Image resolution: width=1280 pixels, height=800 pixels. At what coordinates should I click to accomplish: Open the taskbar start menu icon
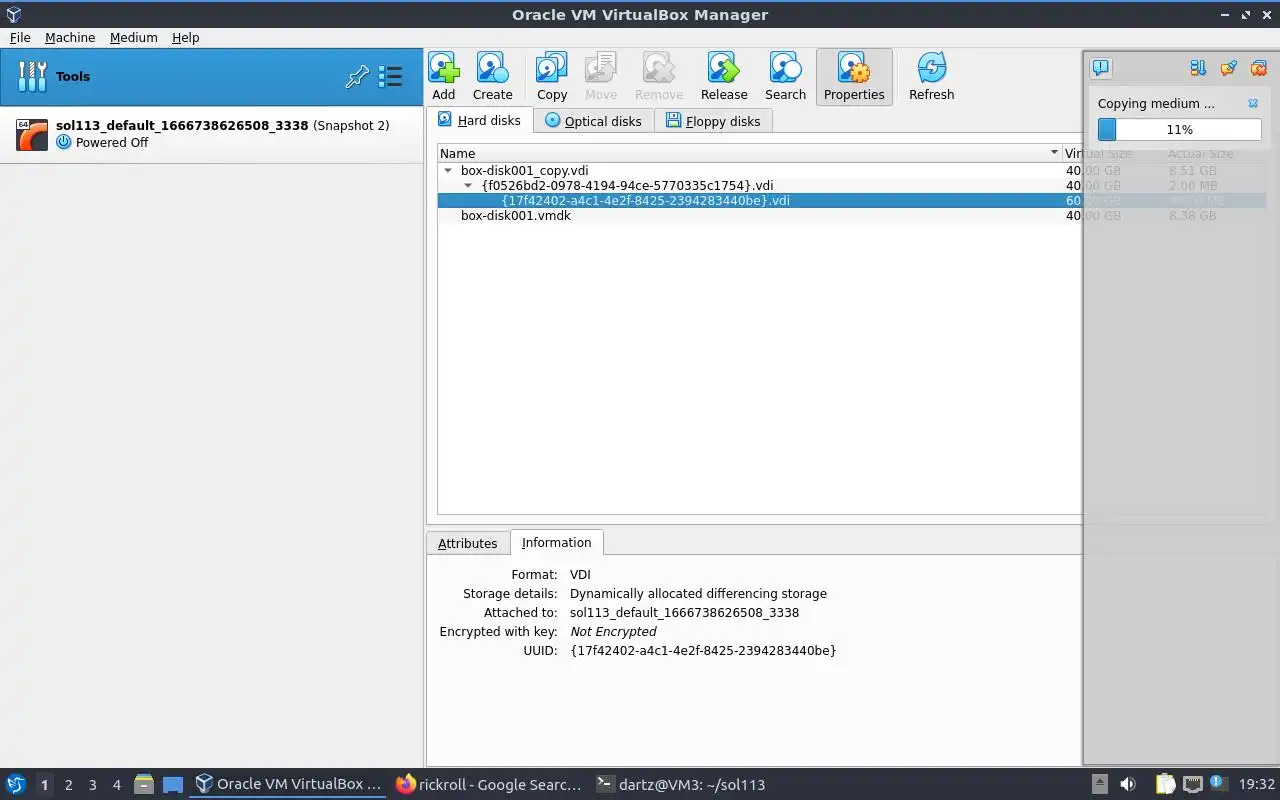coord(16,784)
